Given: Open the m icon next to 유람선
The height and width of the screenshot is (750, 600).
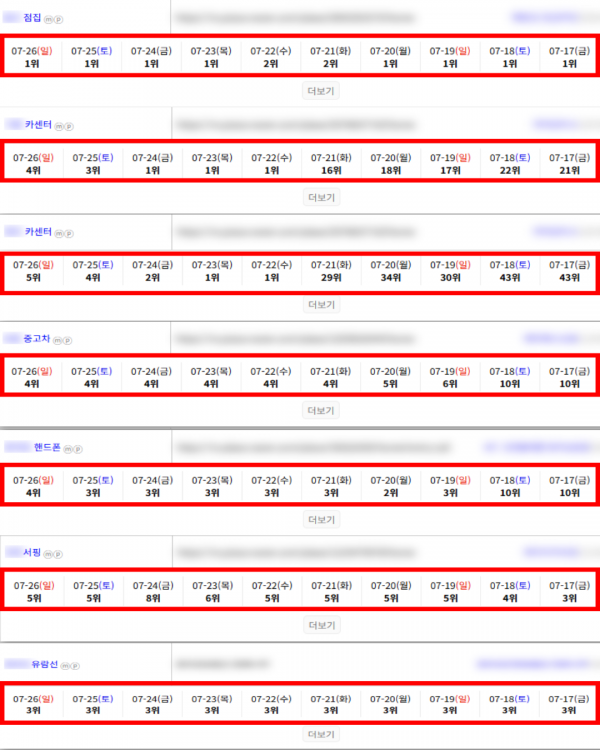Looking at the screenshot, I should click(x=65, y=666).
